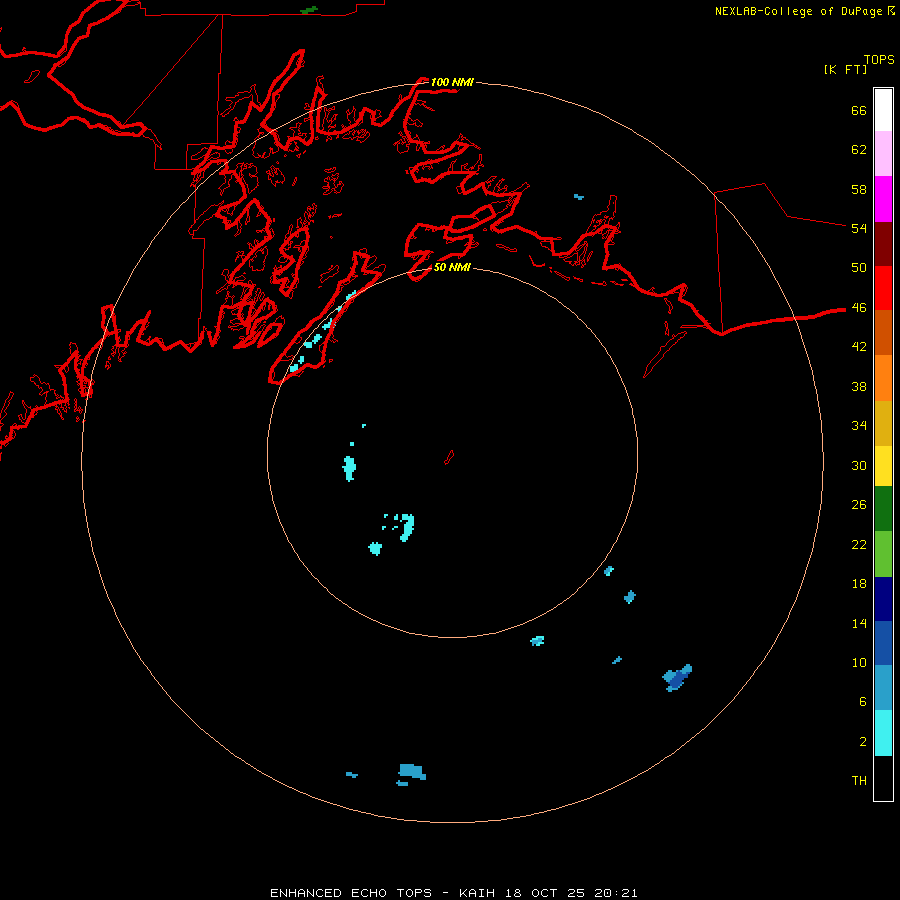Click the 42 legend value
This screenshot has width=900, height=900.
pos(859,347)
